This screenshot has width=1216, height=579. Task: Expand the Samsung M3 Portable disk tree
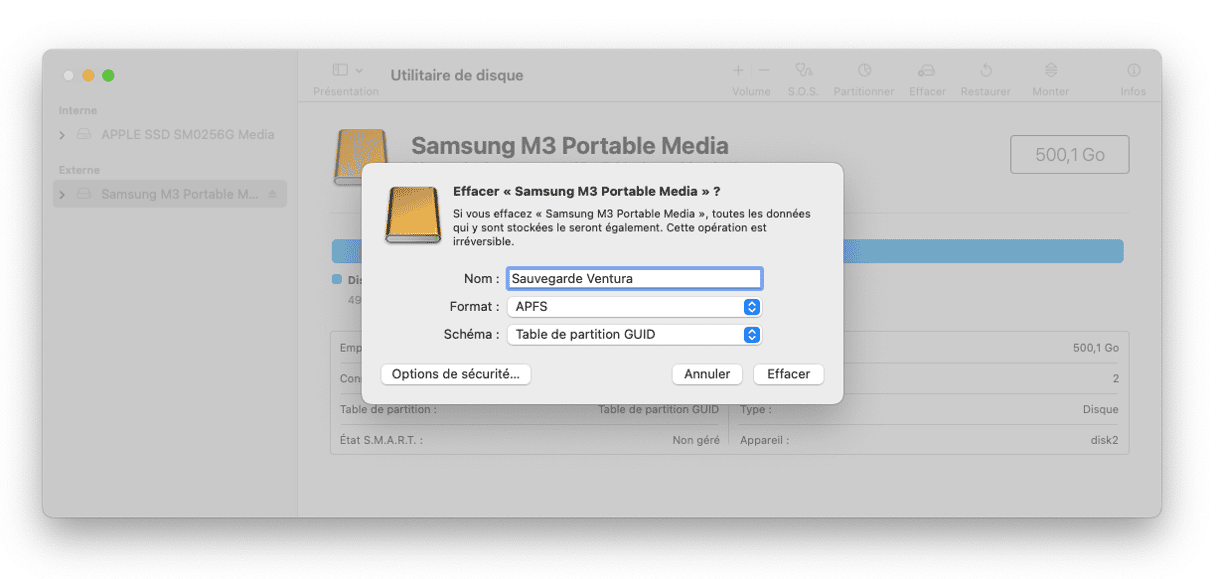pyautogui.click(x=62, y=195)
